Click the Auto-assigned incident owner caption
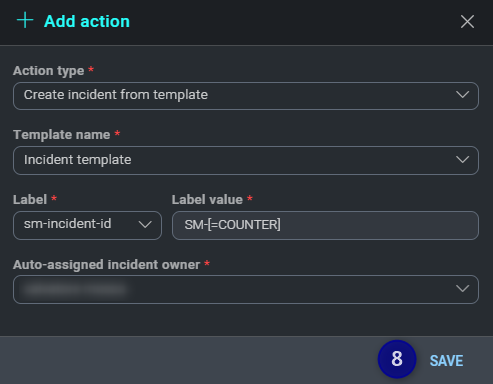 click(106, 265)
